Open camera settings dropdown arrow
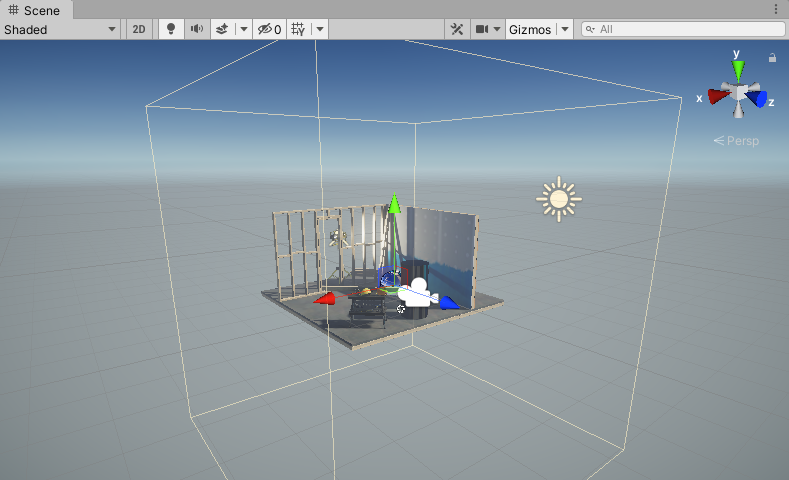The image size is (789, 480). pyautogui.click(x=497, y=30)
